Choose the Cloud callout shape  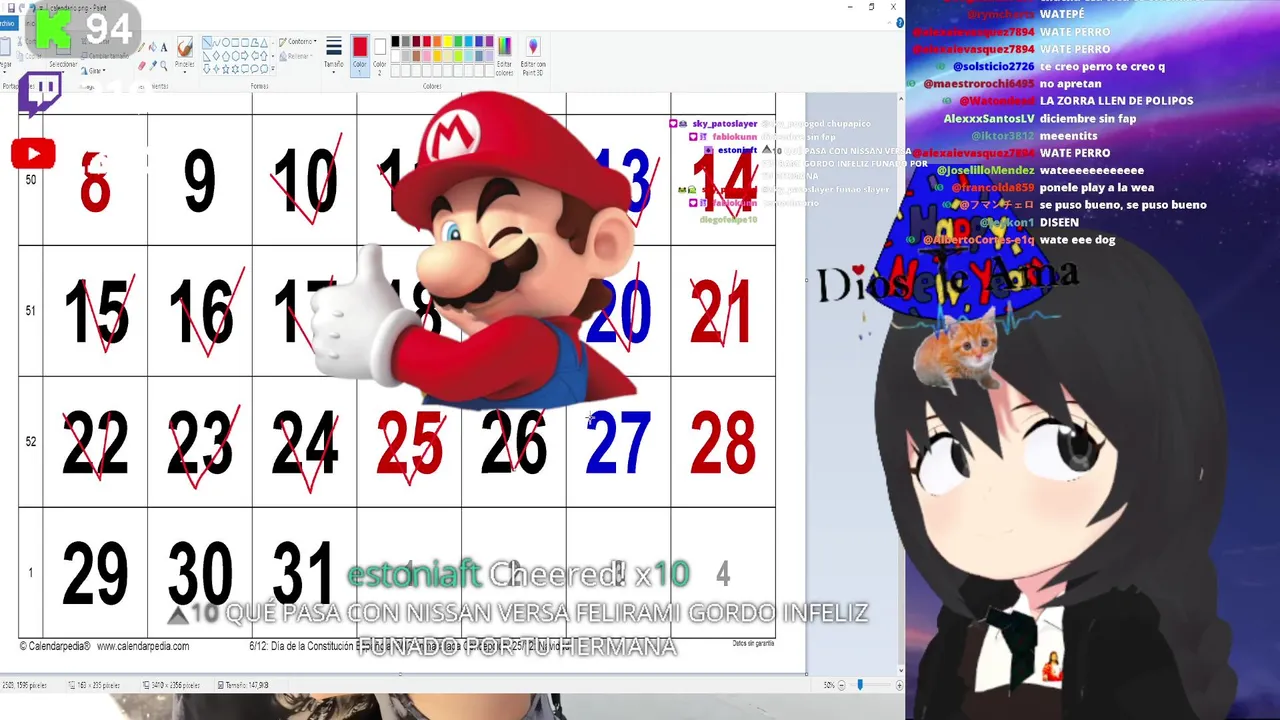tap(263, 69)
